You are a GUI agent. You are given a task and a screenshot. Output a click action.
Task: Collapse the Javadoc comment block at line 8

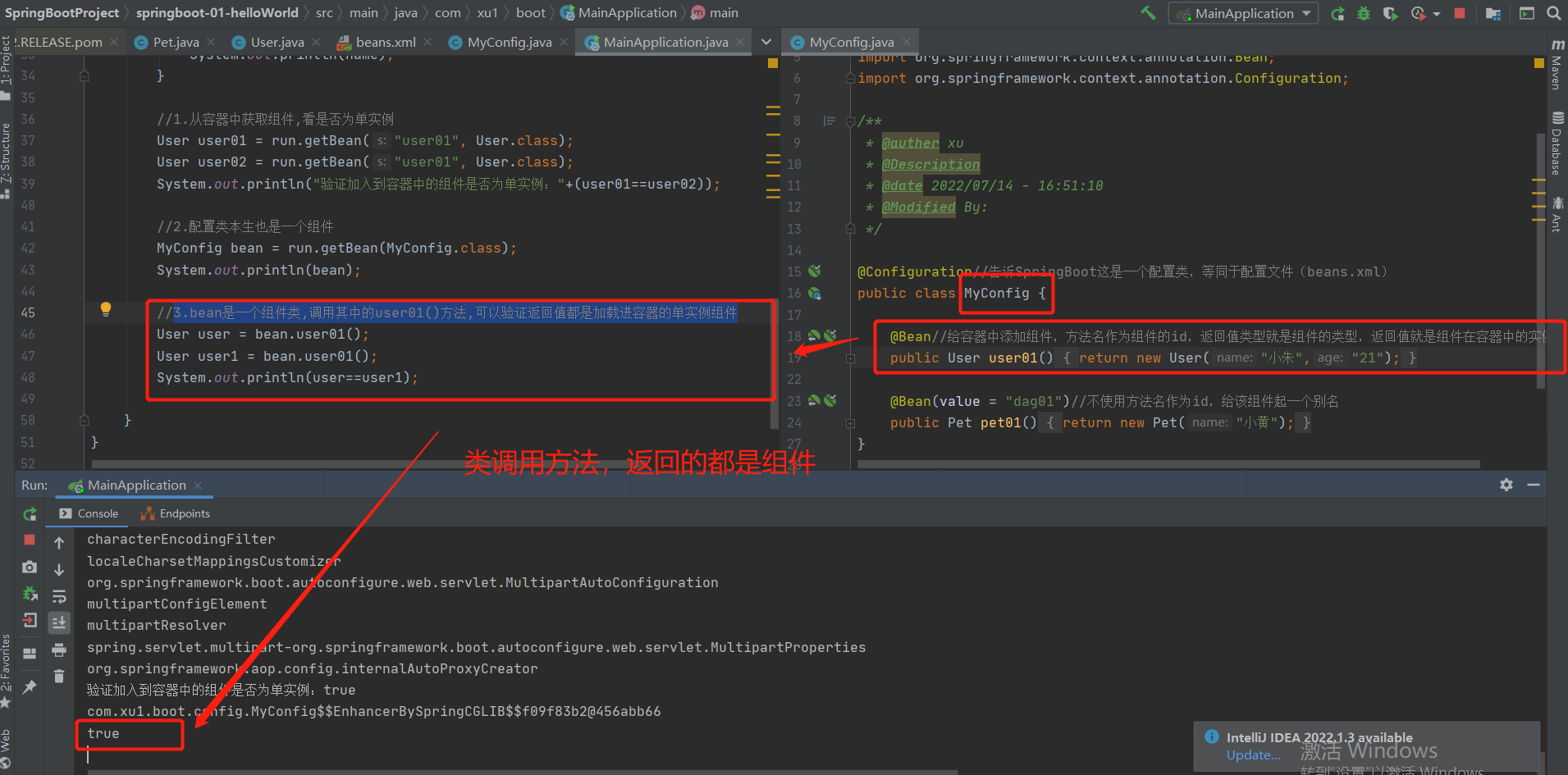851,121
